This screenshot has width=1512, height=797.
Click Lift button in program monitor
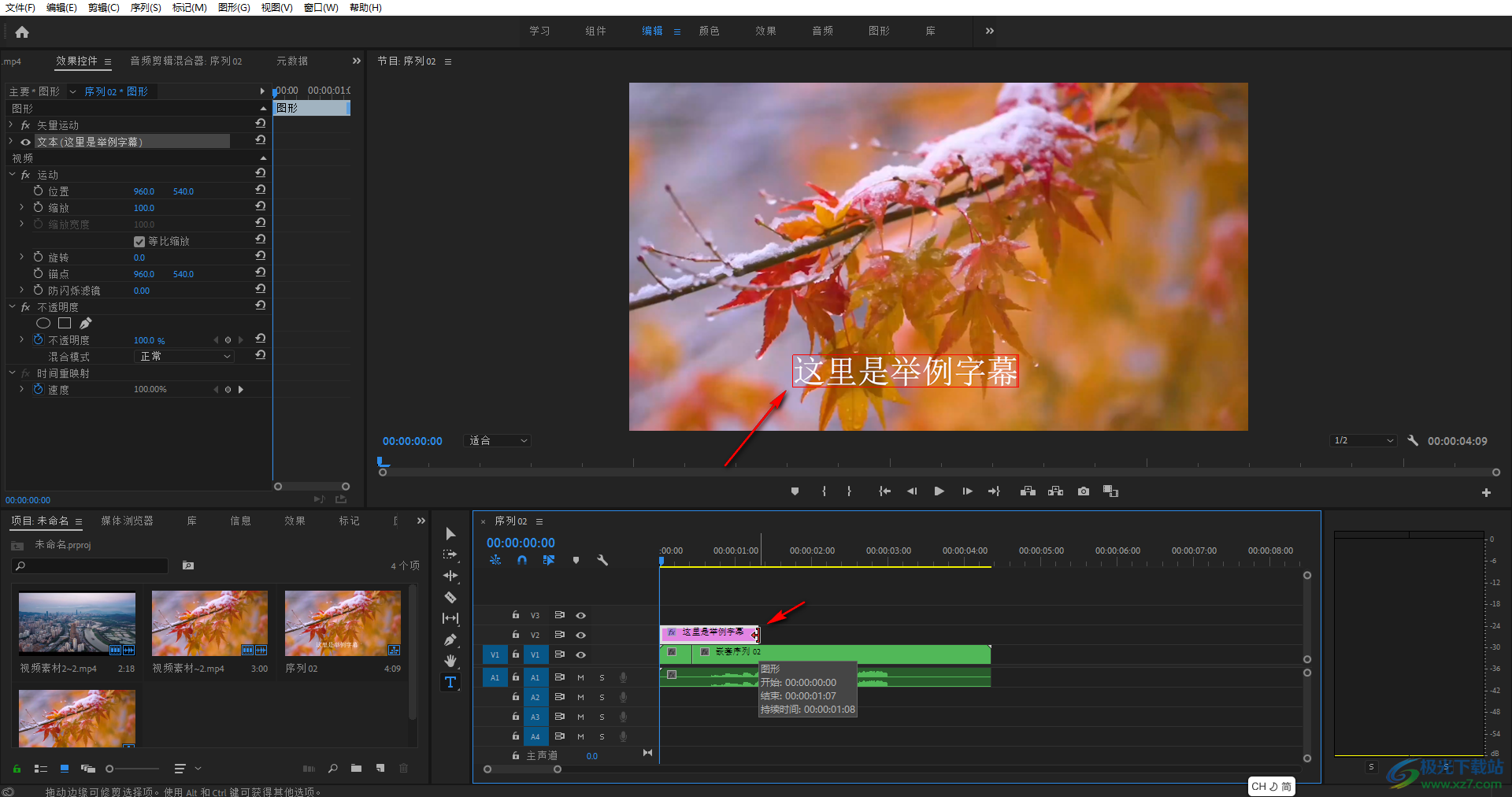click(x=1028, y=491)
